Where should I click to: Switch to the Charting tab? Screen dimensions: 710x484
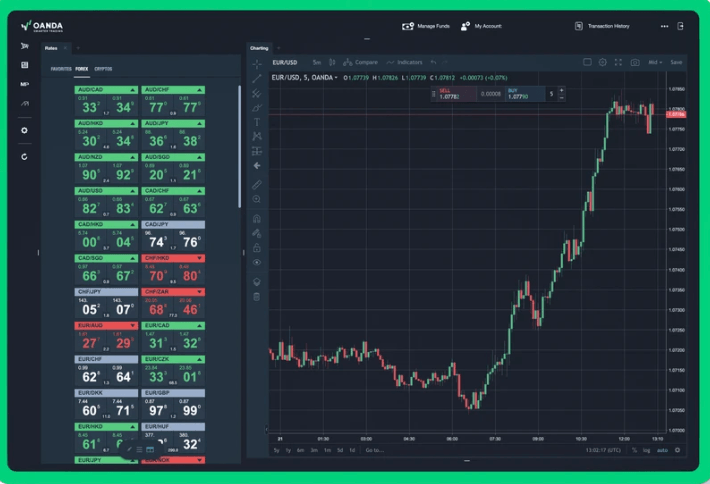click(259, 48)
